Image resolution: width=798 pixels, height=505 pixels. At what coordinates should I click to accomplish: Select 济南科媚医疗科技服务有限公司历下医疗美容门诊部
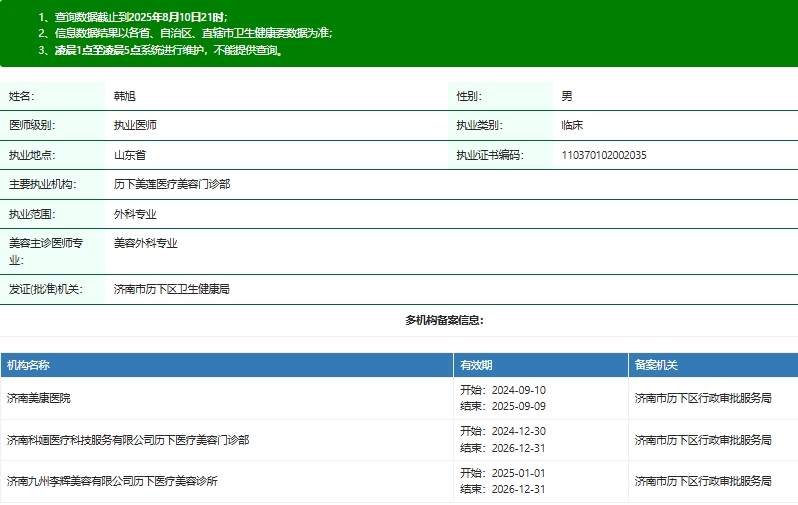128,440
